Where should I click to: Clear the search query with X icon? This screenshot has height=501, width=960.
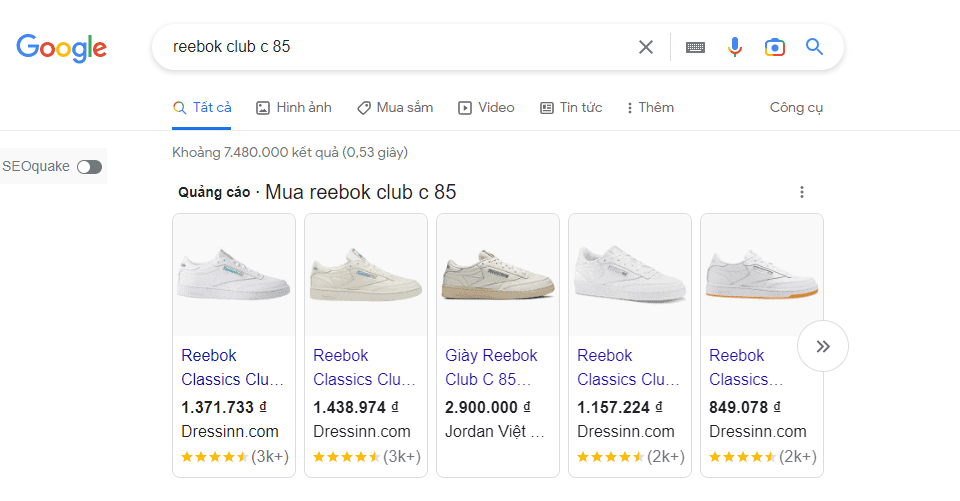click(645, 47)
